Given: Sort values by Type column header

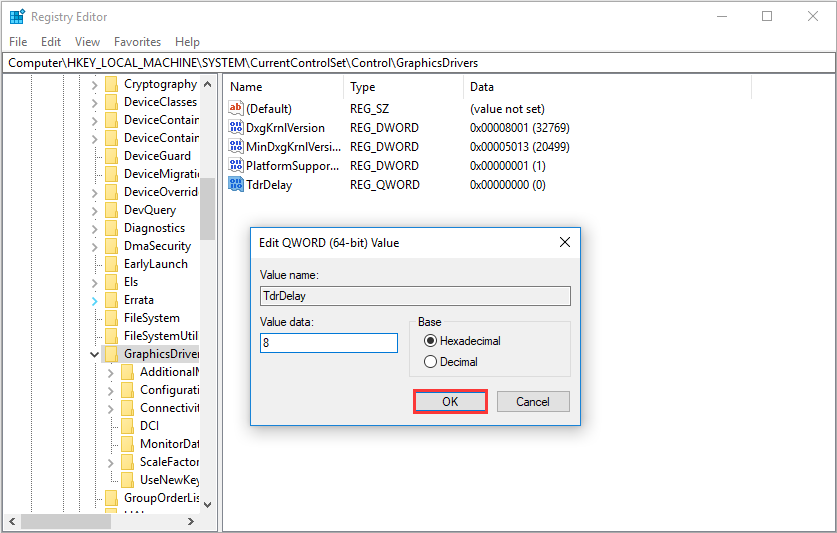Looking at the screenshot, I should [x=404, y=87].
